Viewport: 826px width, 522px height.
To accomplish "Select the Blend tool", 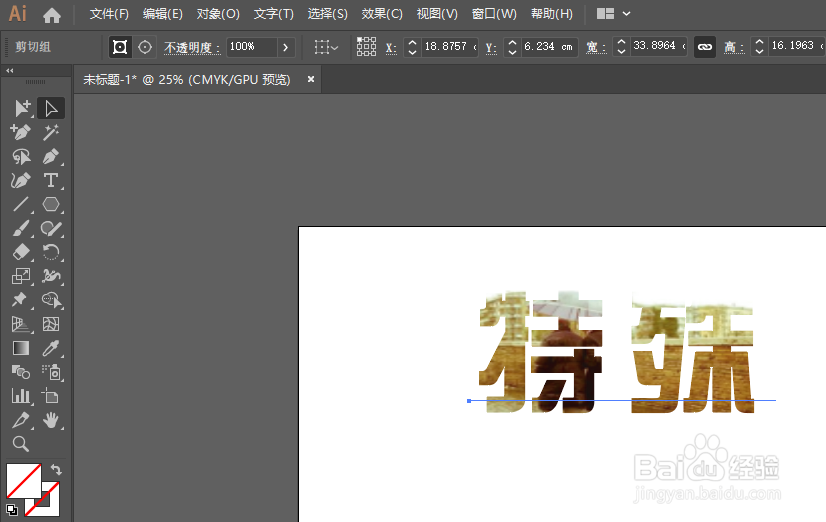I will (21, 372).
